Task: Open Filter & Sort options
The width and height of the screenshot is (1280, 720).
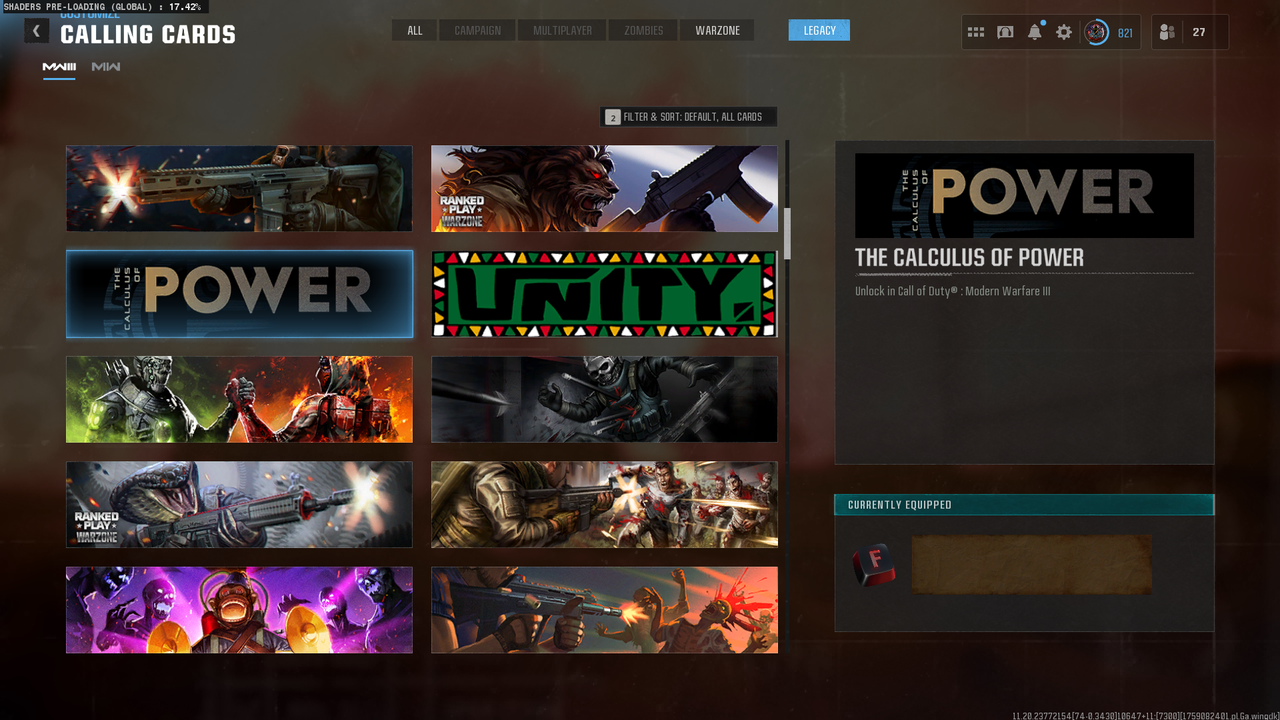Action: pos(688,117)
